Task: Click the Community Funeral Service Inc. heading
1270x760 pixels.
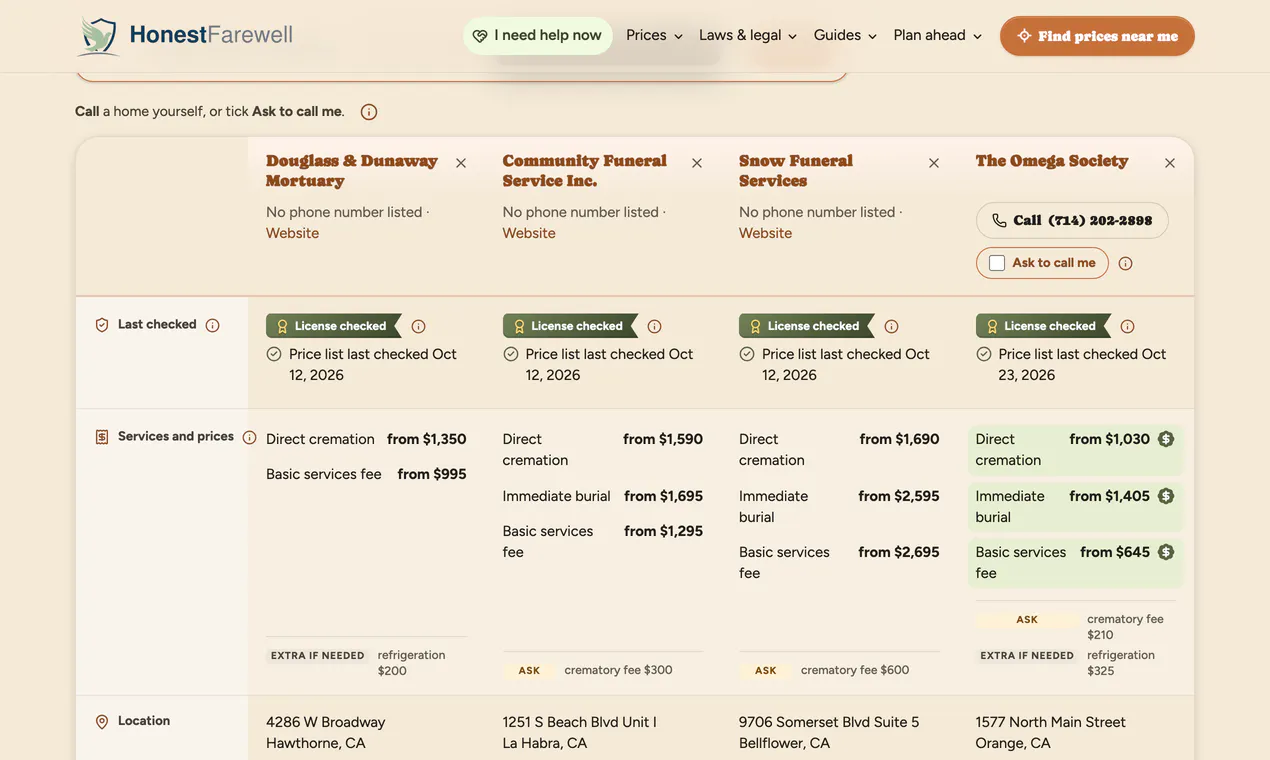Action: tap(584, 171)
